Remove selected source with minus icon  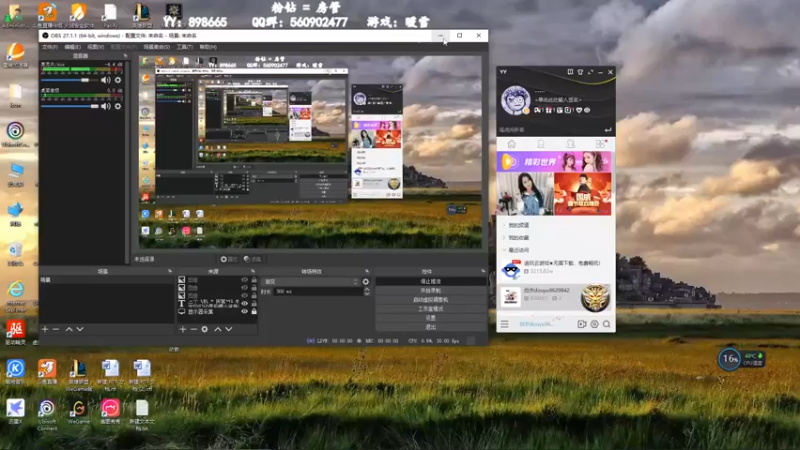(x=193, y=329)
